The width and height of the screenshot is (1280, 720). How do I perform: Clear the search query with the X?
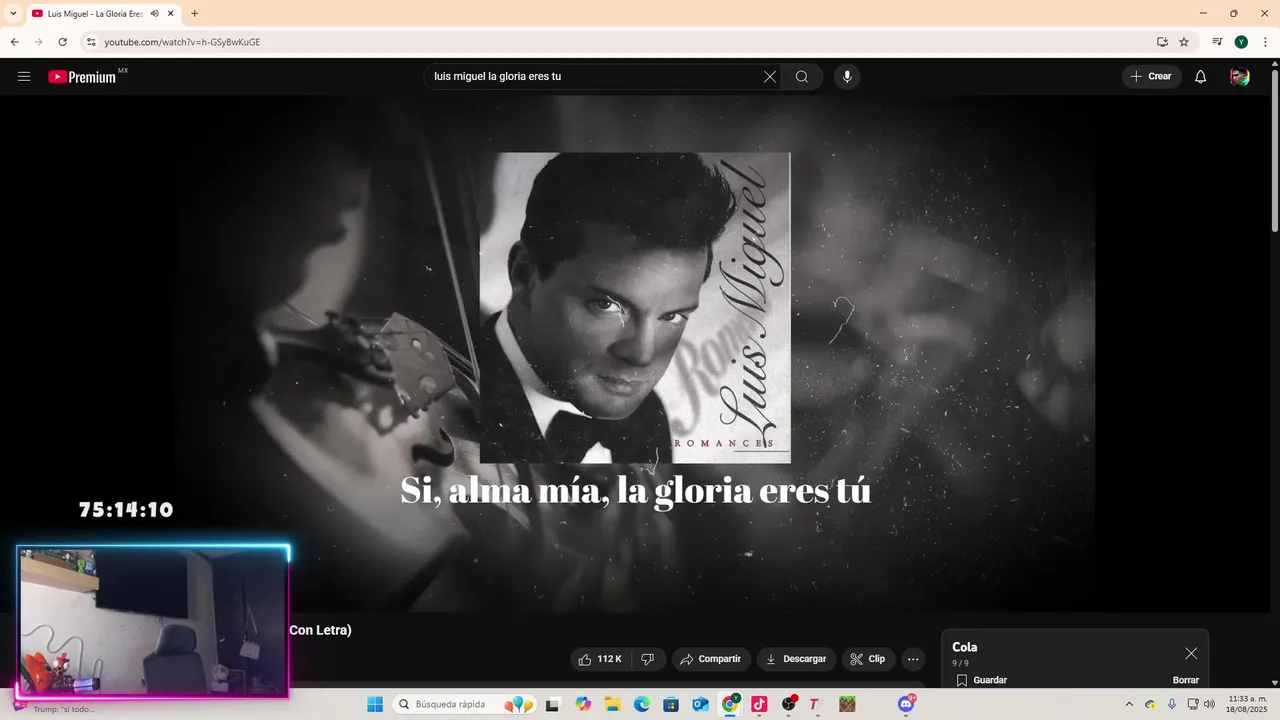pos(770,77)
